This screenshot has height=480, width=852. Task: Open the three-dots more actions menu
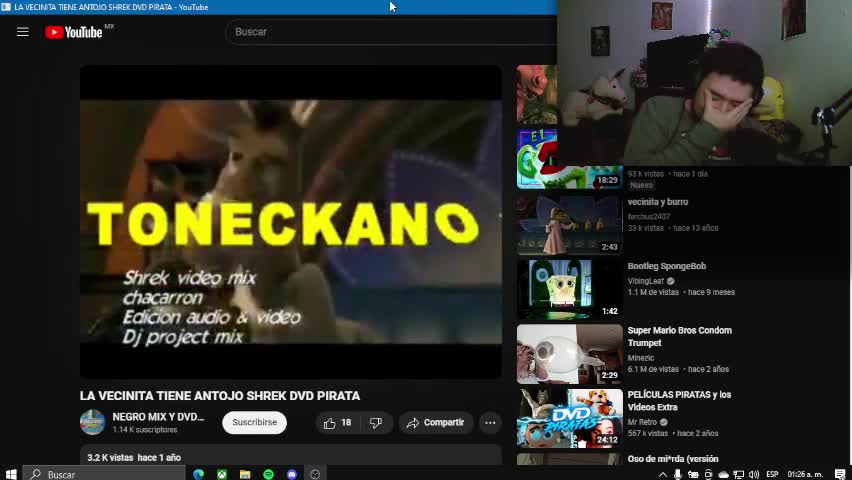(x=490, y=423)
